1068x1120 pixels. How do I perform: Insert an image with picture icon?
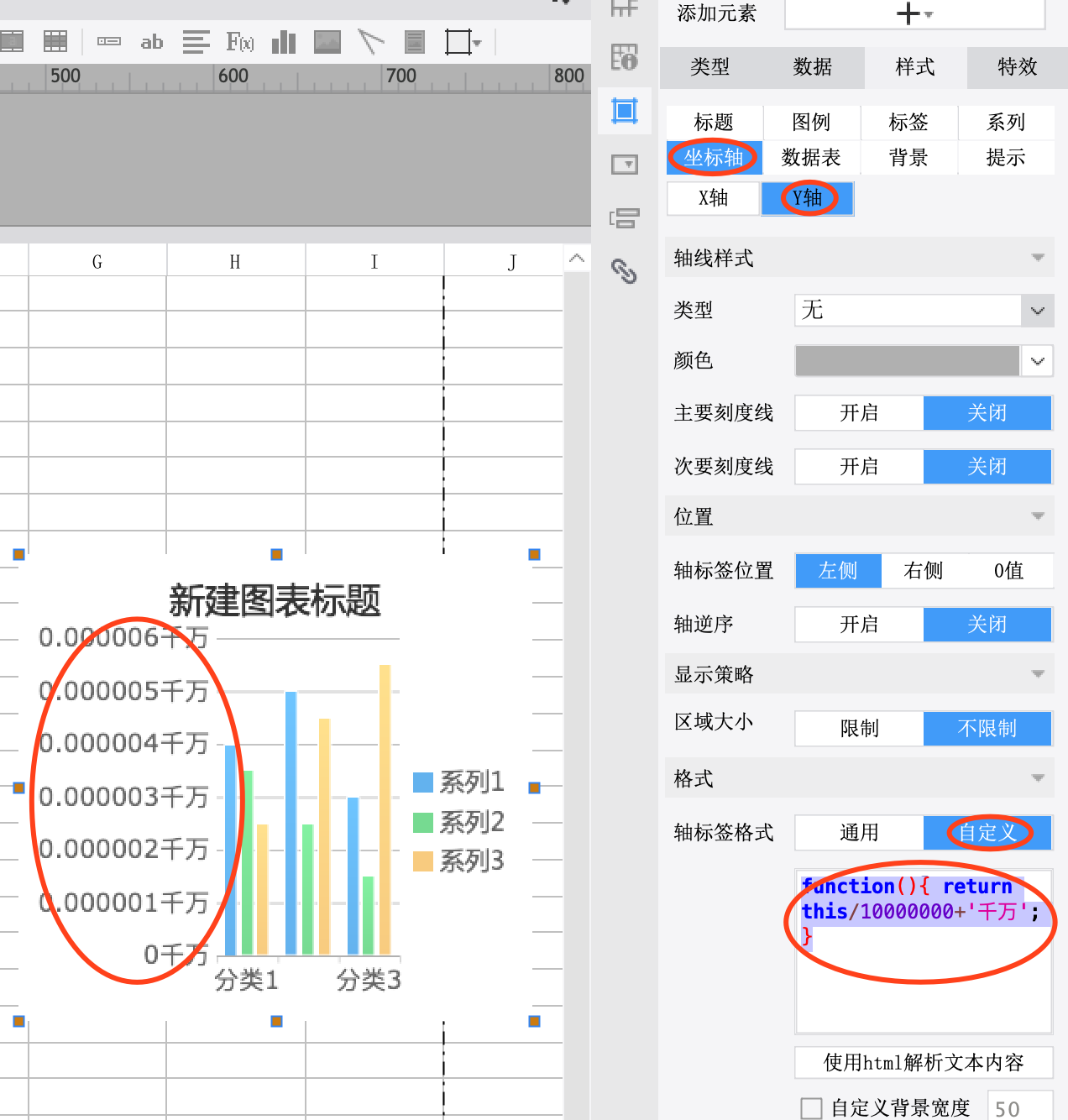pos(327,42)
